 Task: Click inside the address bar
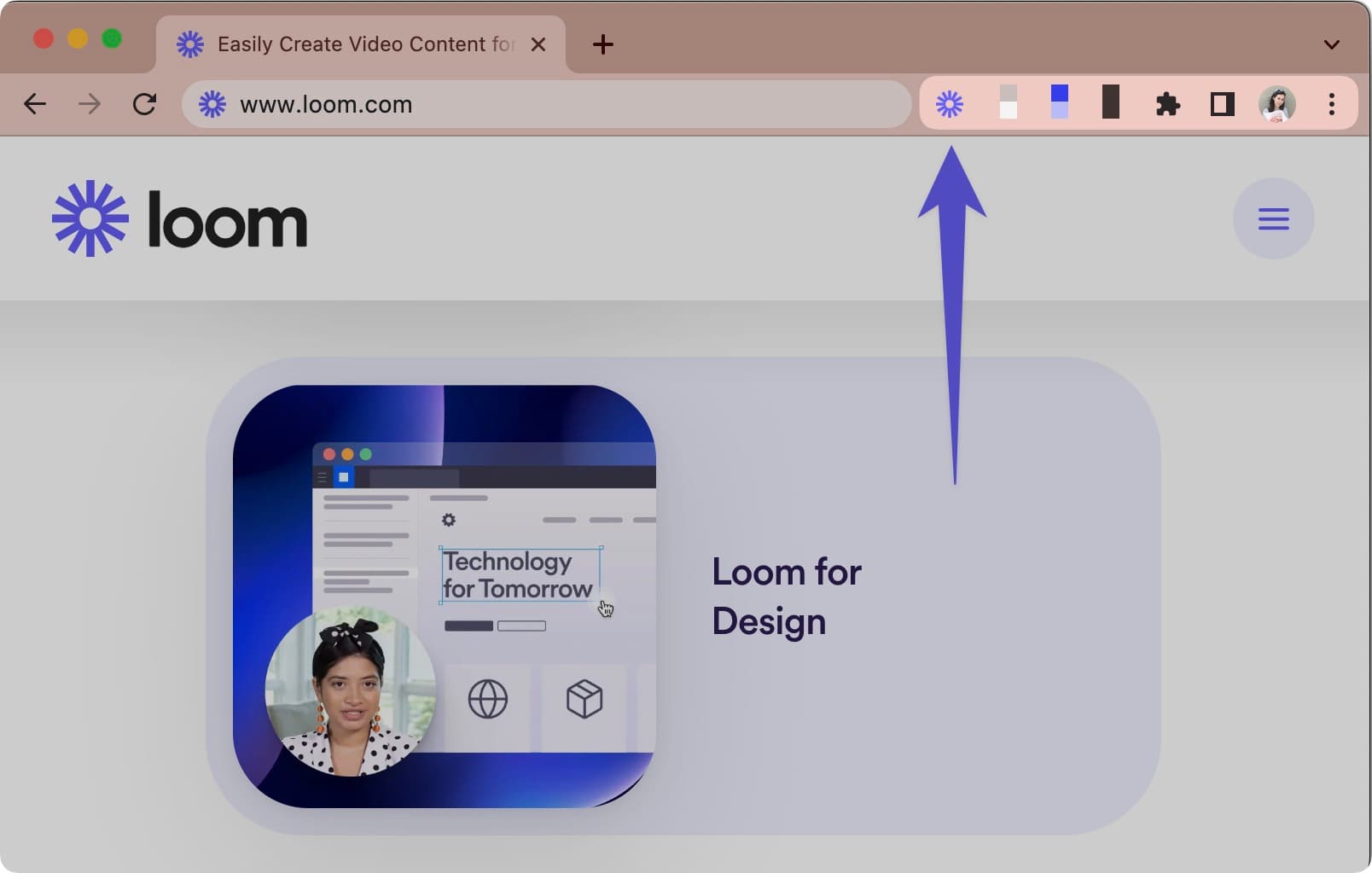click(546, 103)
